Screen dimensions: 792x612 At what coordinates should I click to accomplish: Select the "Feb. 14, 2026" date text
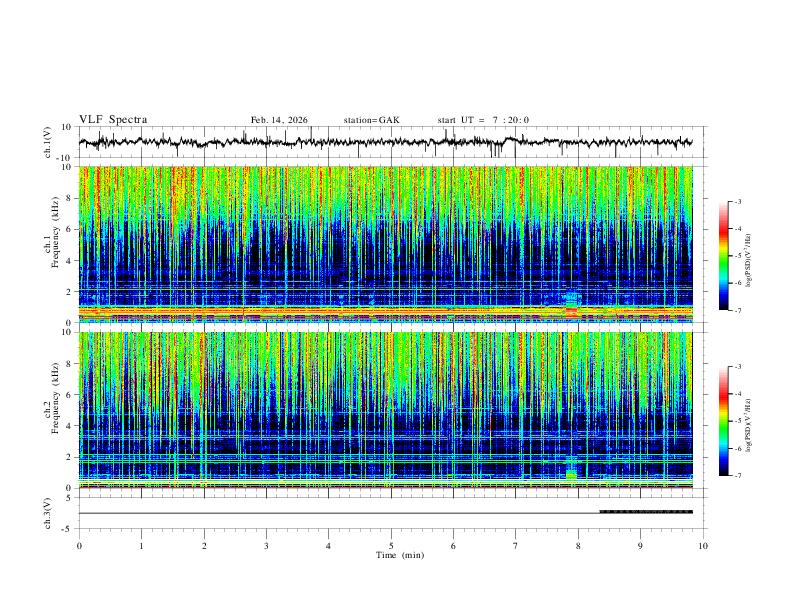[279, 120]
